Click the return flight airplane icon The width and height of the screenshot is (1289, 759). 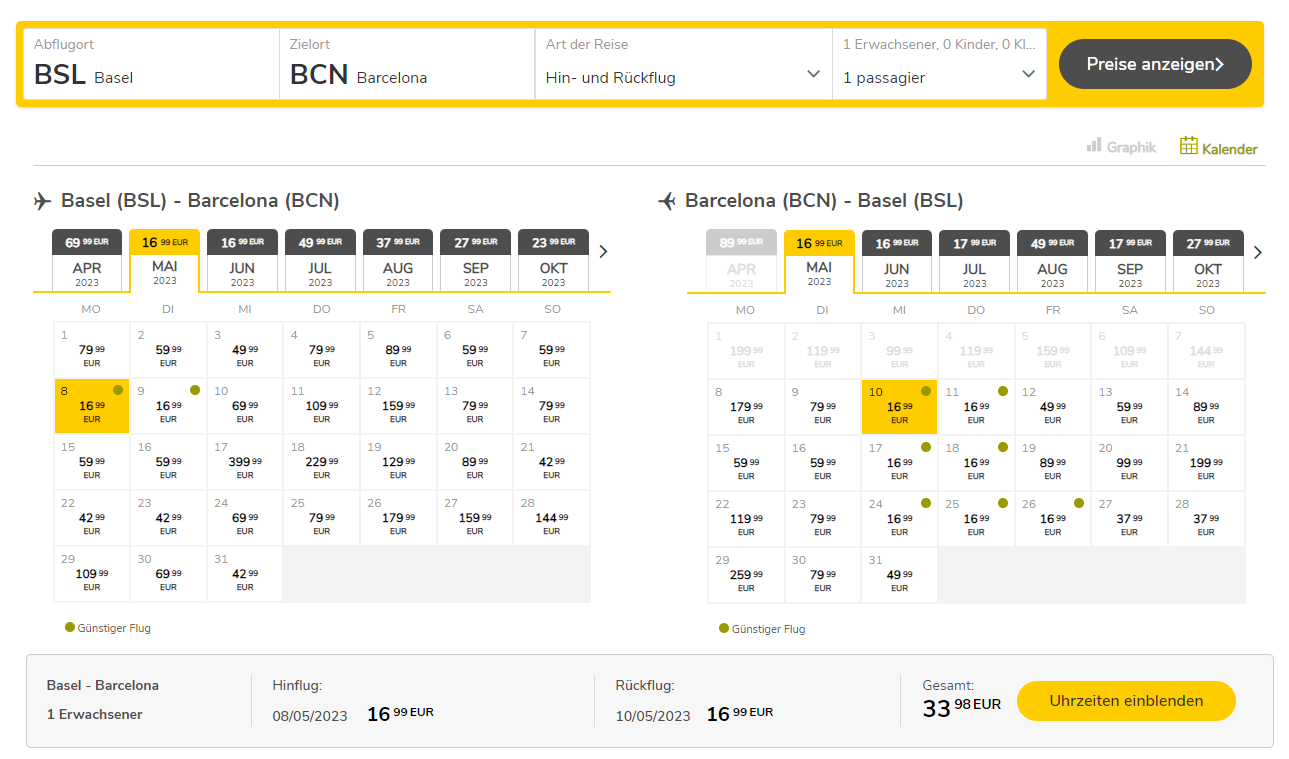click(x=667, y=201)
